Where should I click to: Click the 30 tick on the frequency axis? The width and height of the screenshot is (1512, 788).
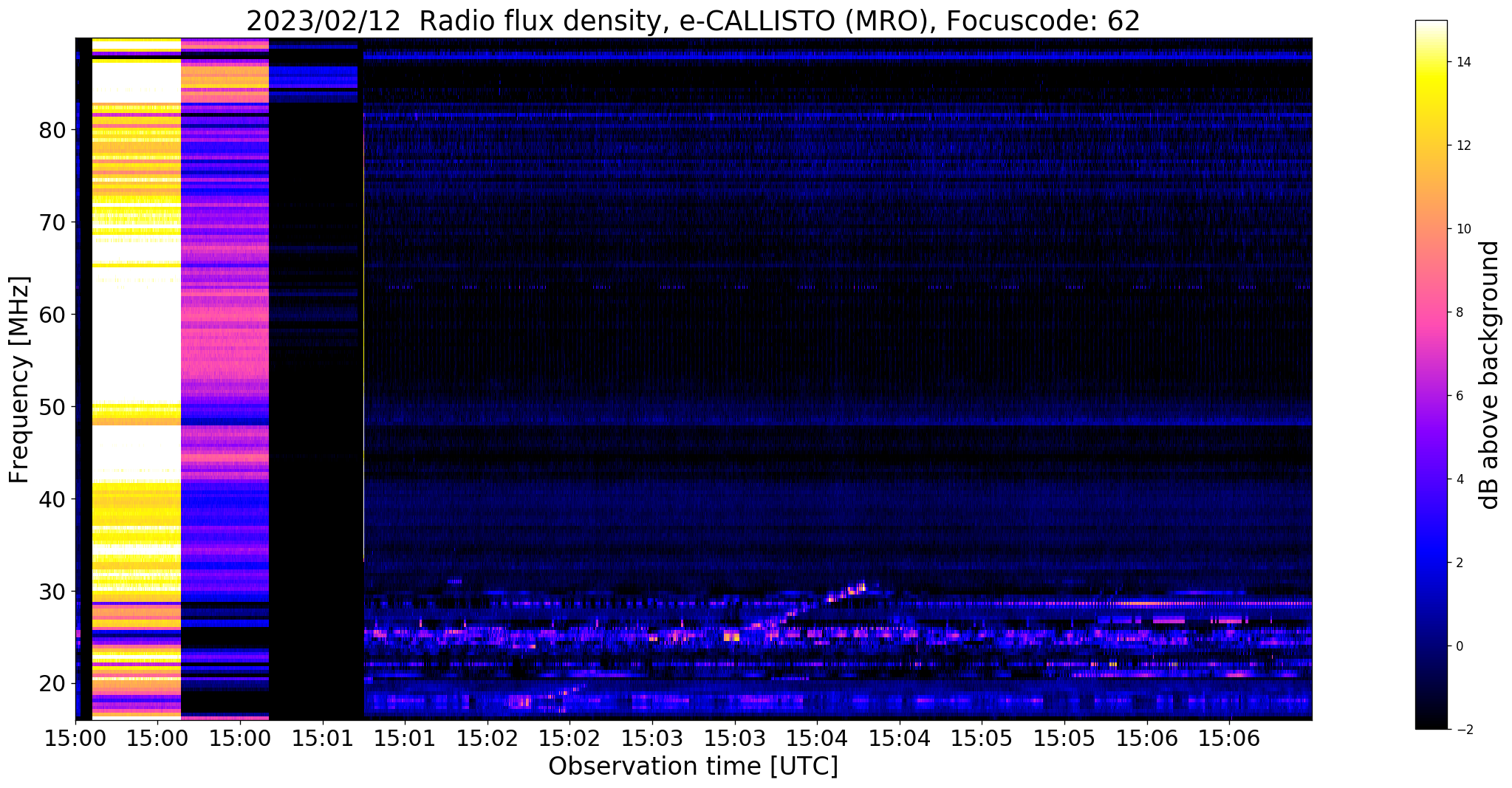pyautogui.click(x=53, y=592)
